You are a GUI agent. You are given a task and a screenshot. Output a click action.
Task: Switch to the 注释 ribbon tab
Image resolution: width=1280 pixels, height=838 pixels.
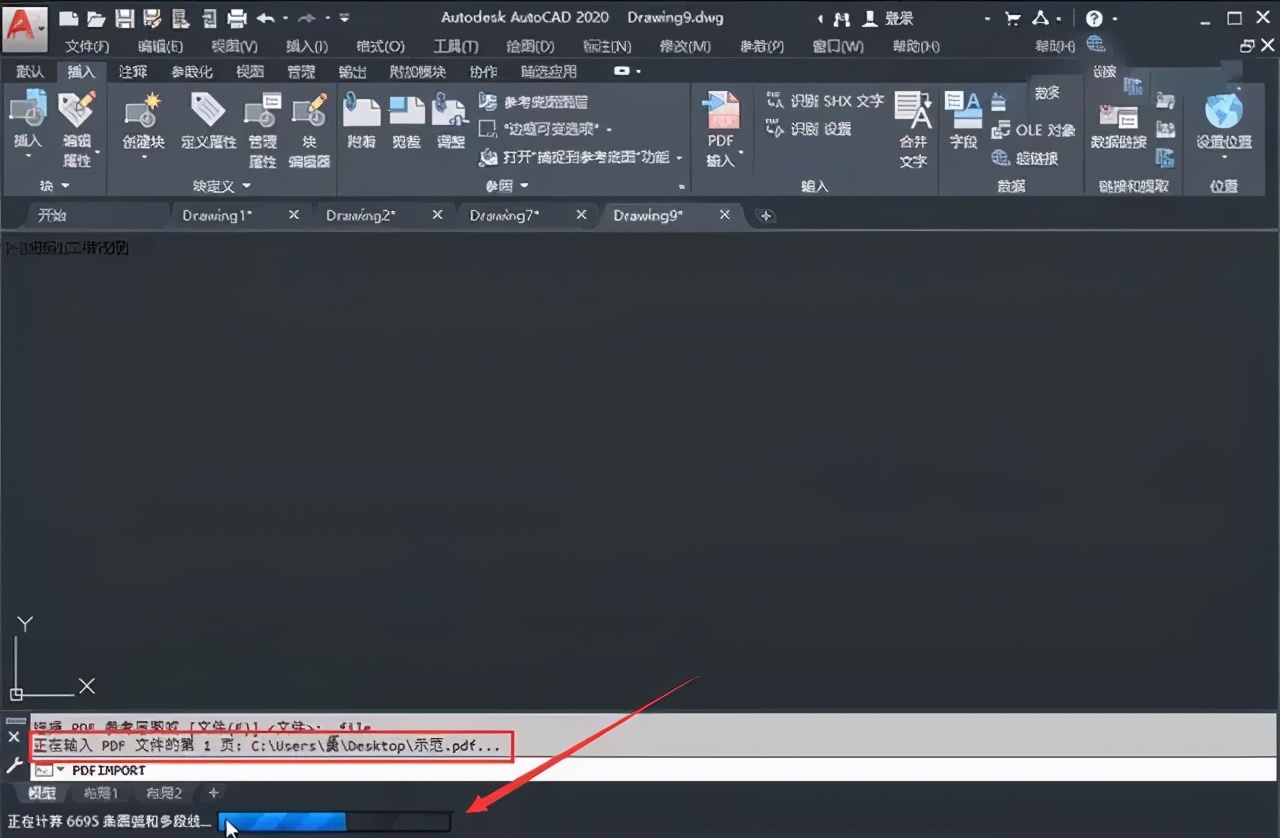pyautogui.click(x=133, y=71)
